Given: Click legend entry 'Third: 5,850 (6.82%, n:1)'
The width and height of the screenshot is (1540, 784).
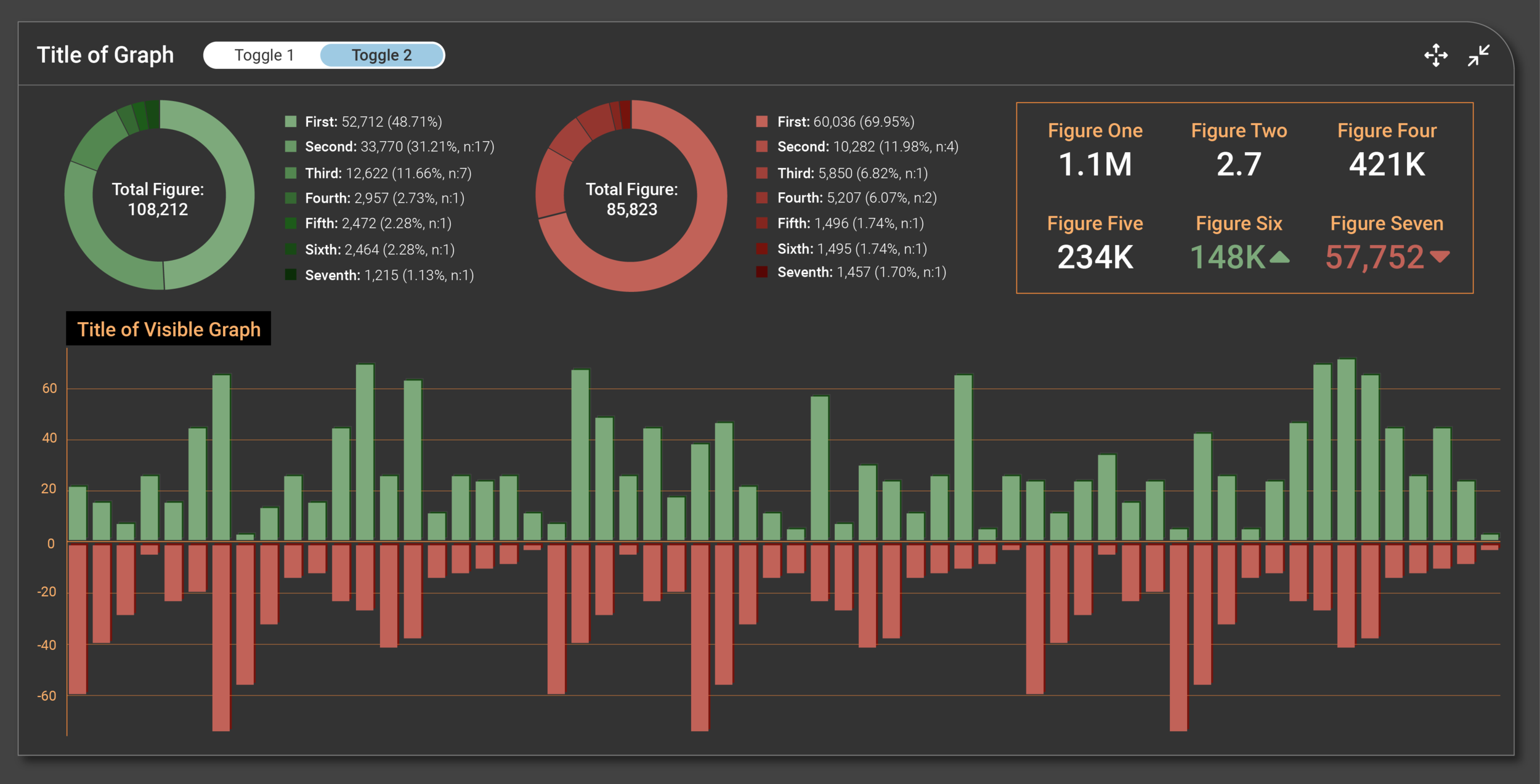Looking at the screenshot, I should [842, 173].
